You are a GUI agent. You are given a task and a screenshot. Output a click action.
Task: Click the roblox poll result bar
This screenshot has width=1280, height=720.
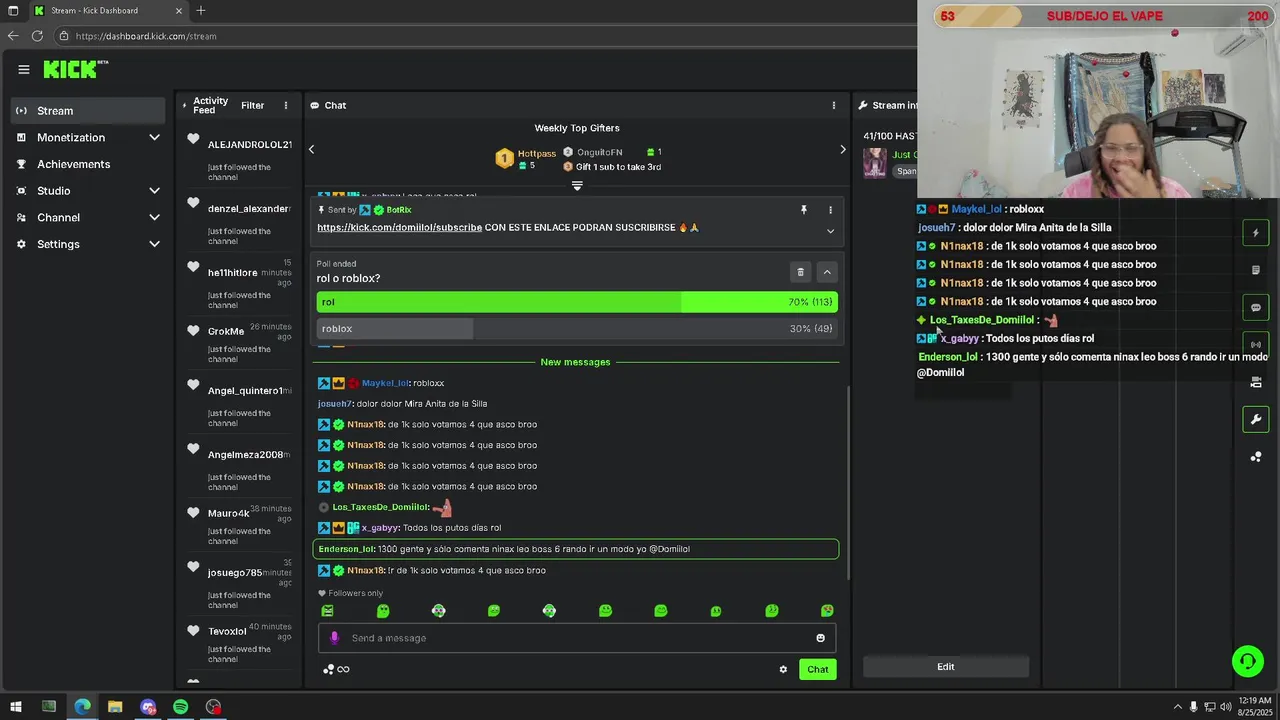577,329
